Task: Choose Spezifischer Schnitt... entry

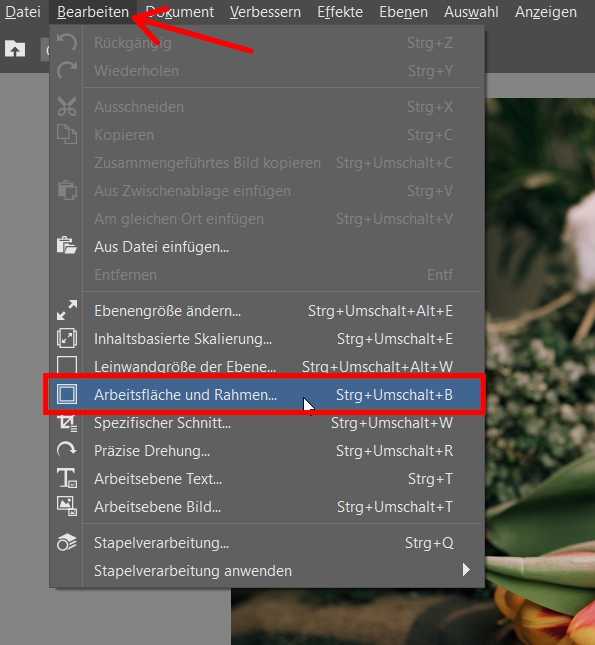Action: coord(267,423)
